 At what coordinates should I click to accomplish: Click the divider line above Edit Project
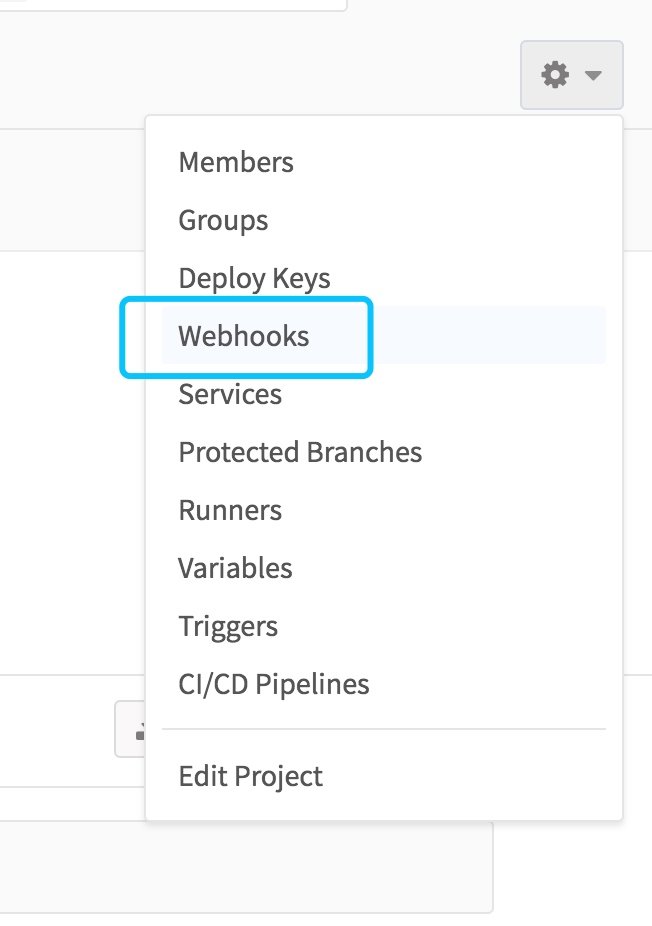click(384, 730)
